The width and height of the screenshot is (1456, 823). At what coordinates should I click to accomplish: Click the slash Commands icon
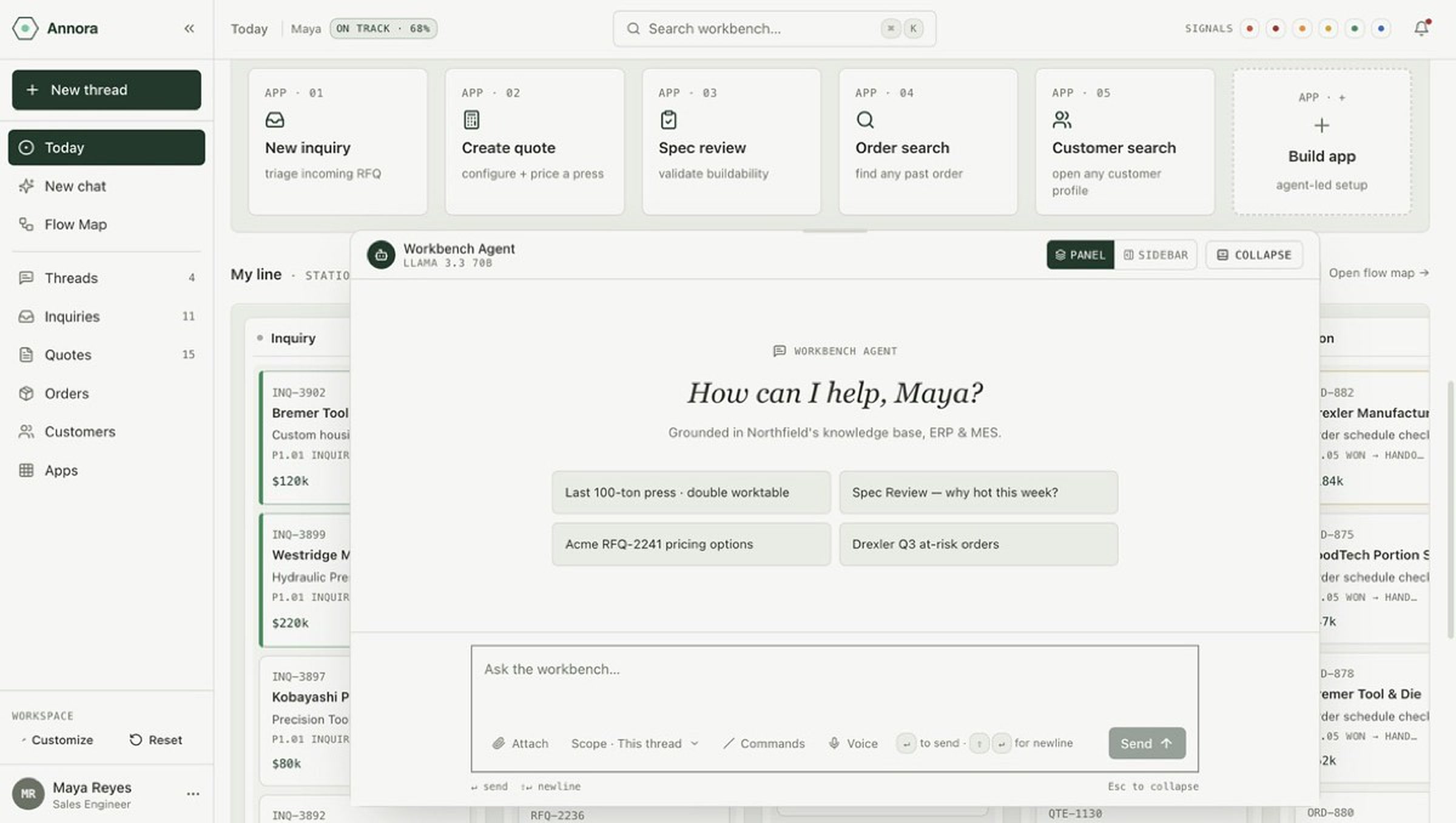pyautogui.click(x=729, y=743)
